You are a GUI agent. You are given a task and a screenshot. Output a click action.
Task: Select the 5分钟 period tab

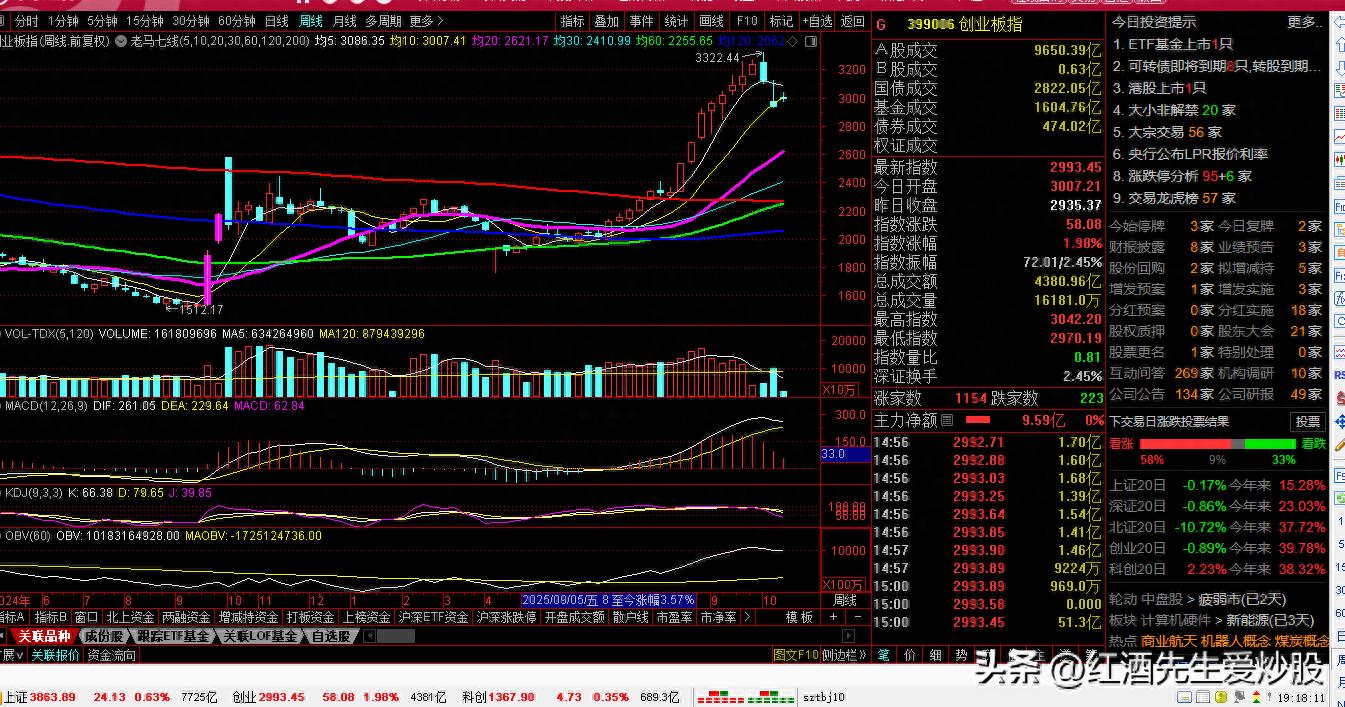102,21
